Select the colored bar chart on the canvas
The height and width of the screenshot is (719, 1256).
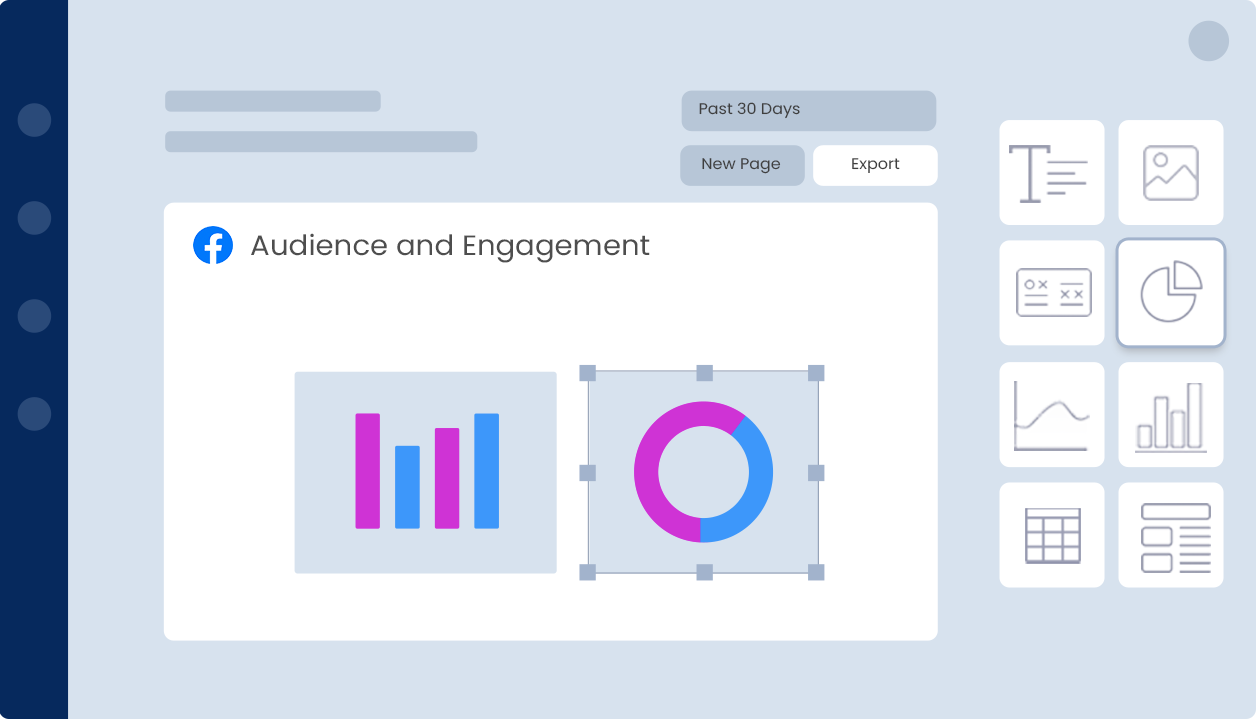point(425,472)
